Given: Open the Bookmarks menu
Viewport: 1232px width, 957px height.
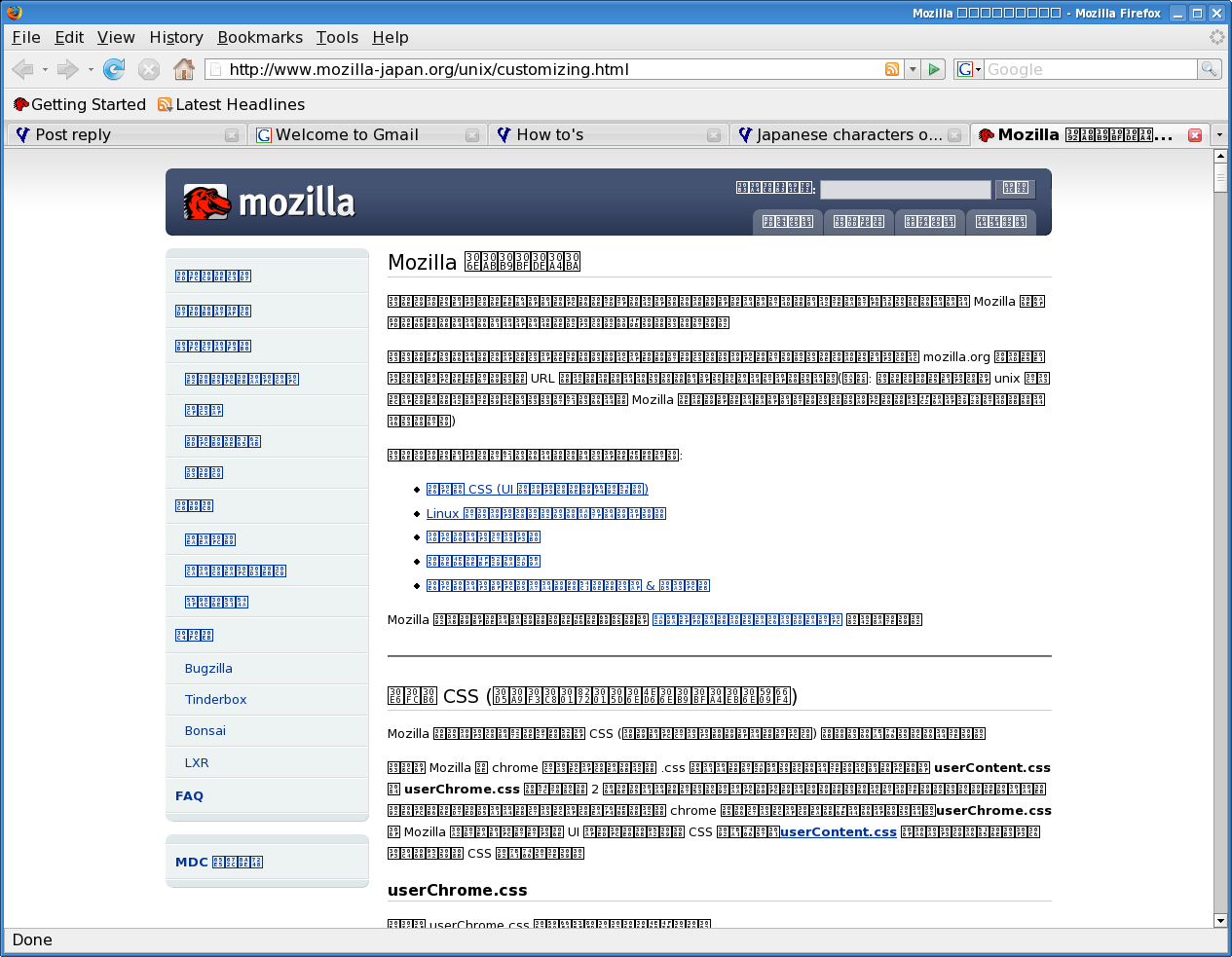Looking at the screenshot, I should click(x=260, y=37).
